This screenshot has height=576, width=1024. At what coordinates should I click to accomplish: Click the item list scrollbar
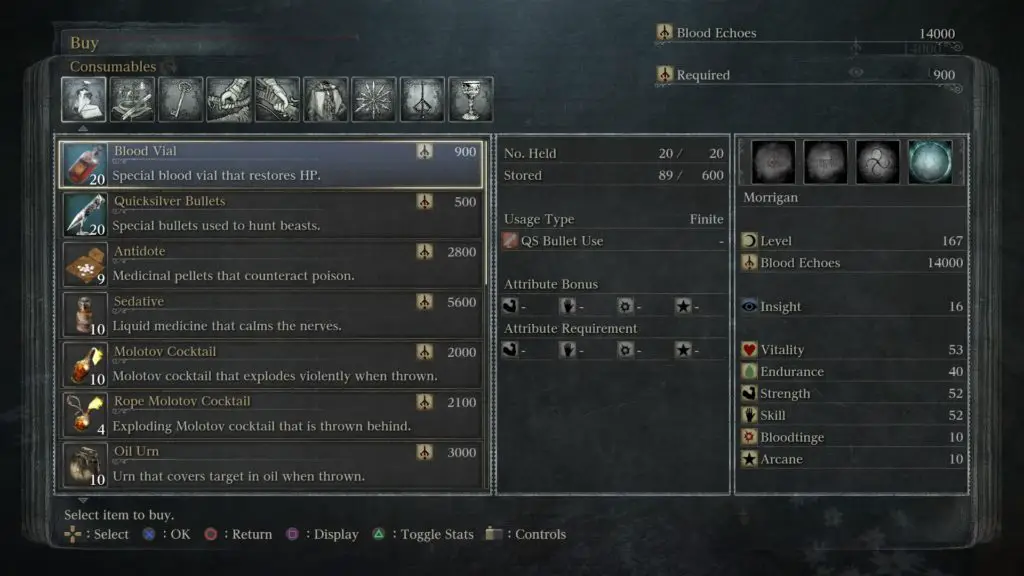point(486,214)
